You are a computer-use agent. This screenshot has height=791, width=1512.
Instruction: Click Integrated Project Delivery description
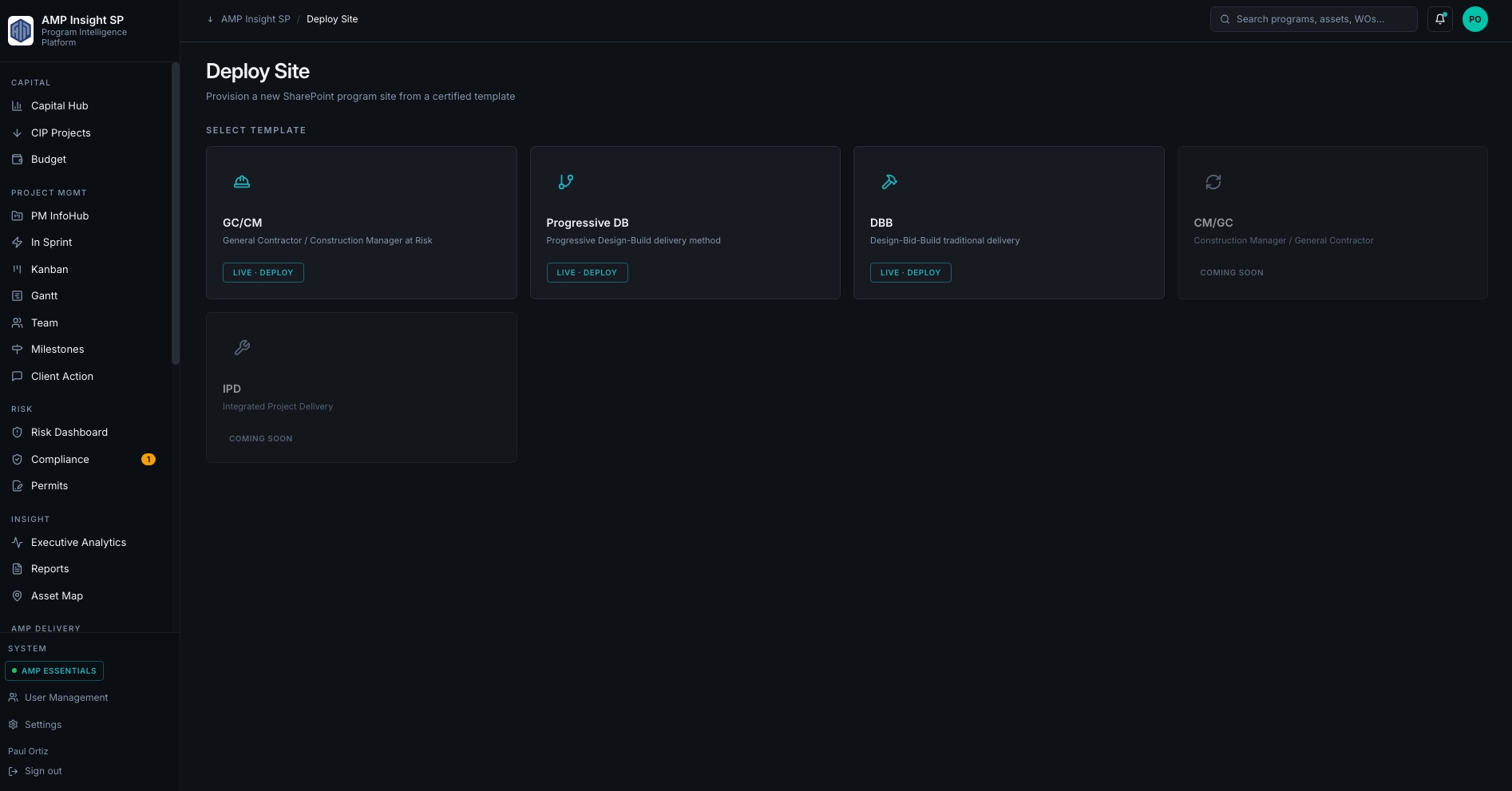(x=278, y=406)
